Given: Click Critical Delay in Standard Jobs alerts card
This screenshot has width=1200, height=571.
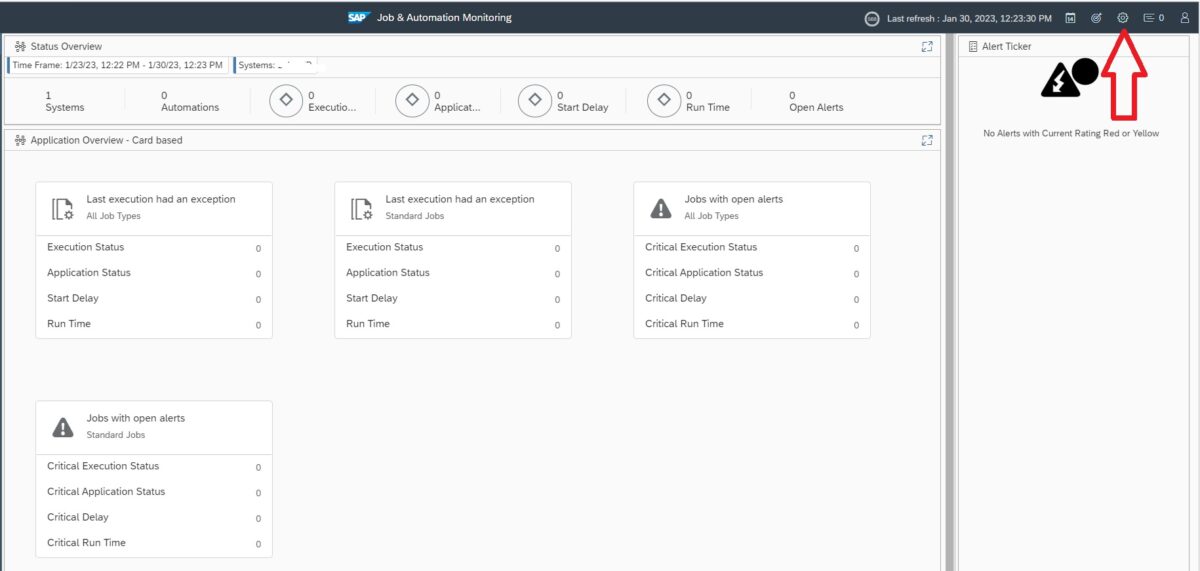Looking at the screenshot, I should (154, 518).
